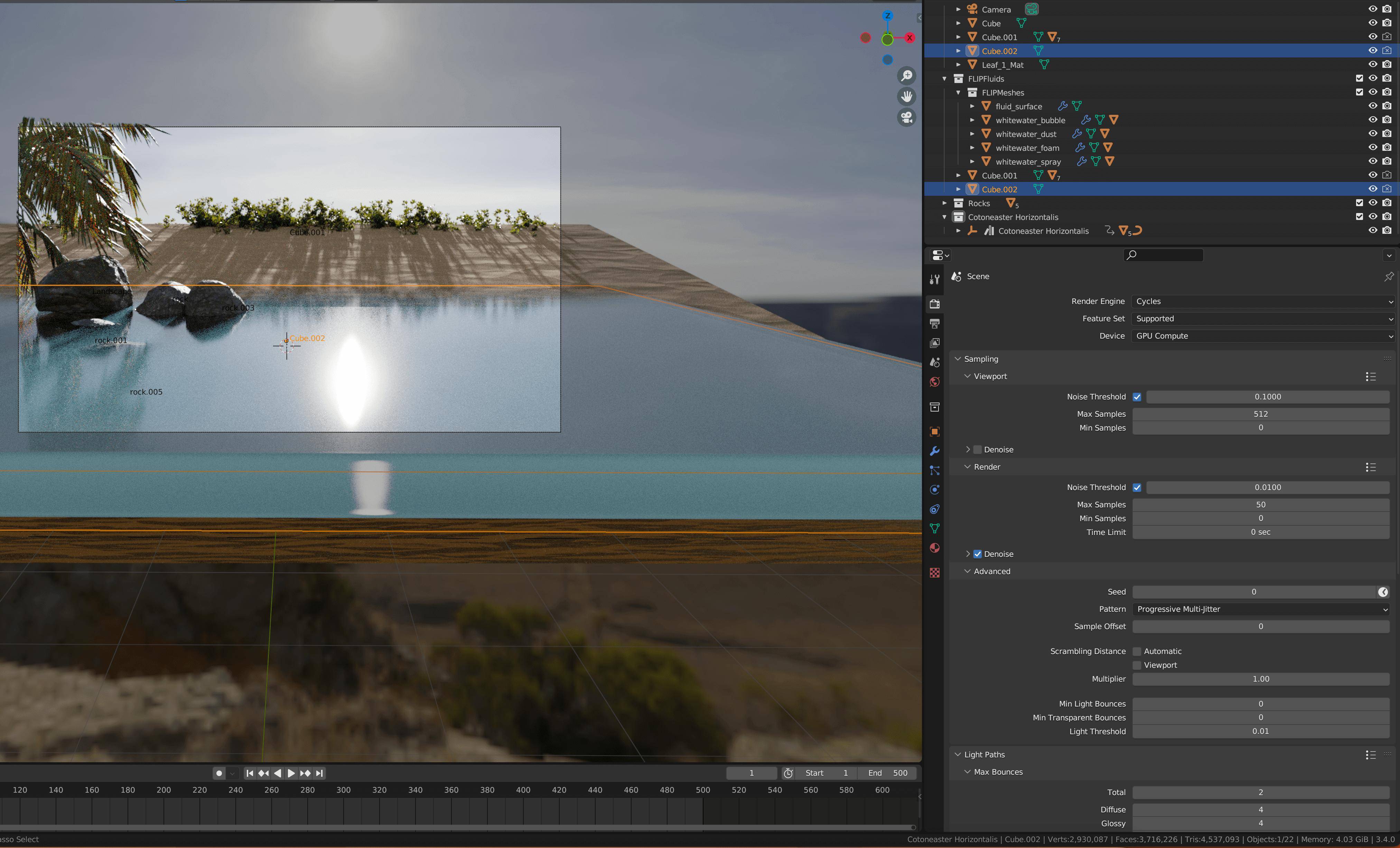Switch to the Output Properties tab

coord(934,323)
